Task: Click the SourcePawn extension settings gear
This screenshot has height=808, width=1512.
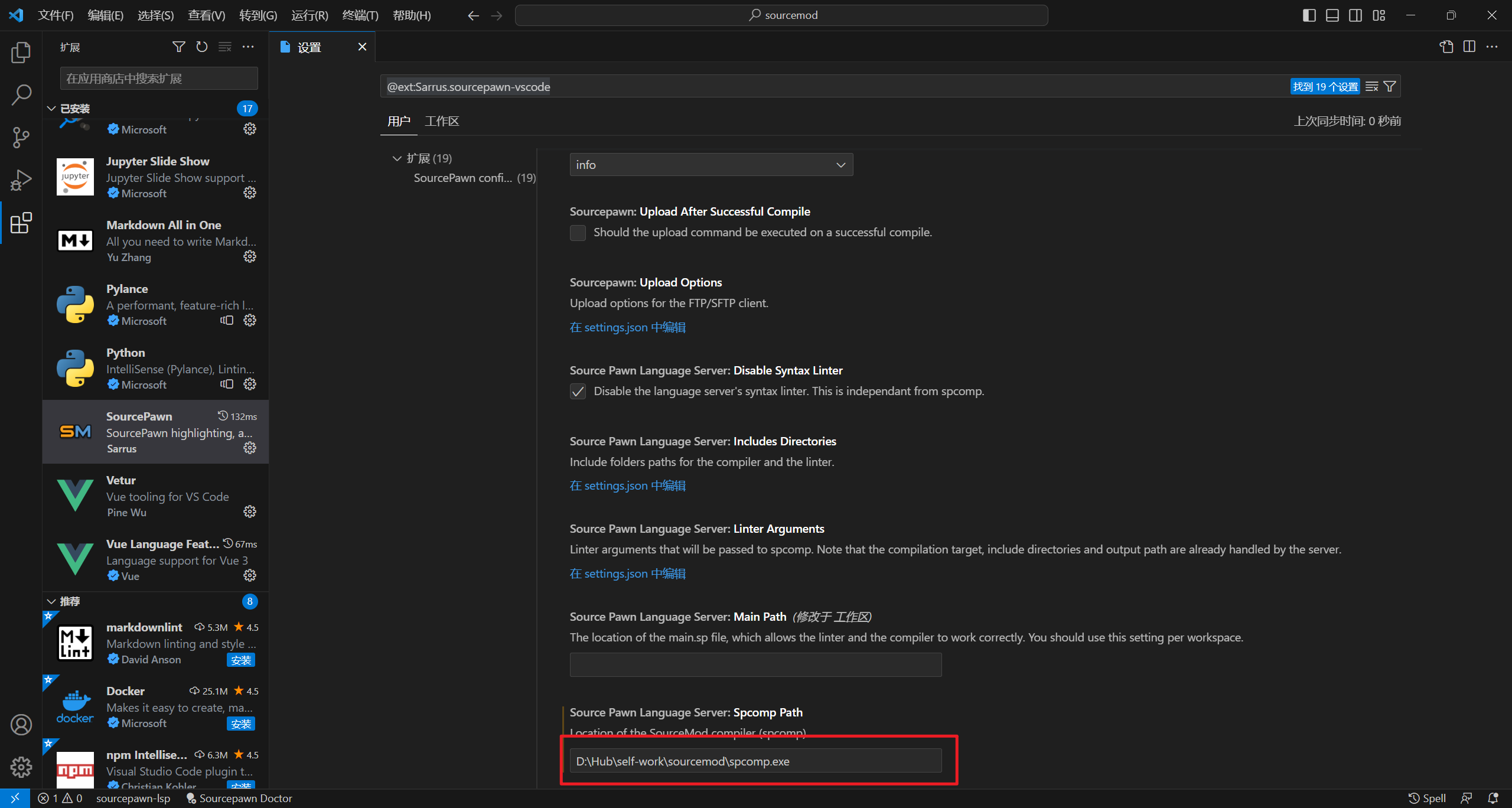Action: [x=250, y=448]
